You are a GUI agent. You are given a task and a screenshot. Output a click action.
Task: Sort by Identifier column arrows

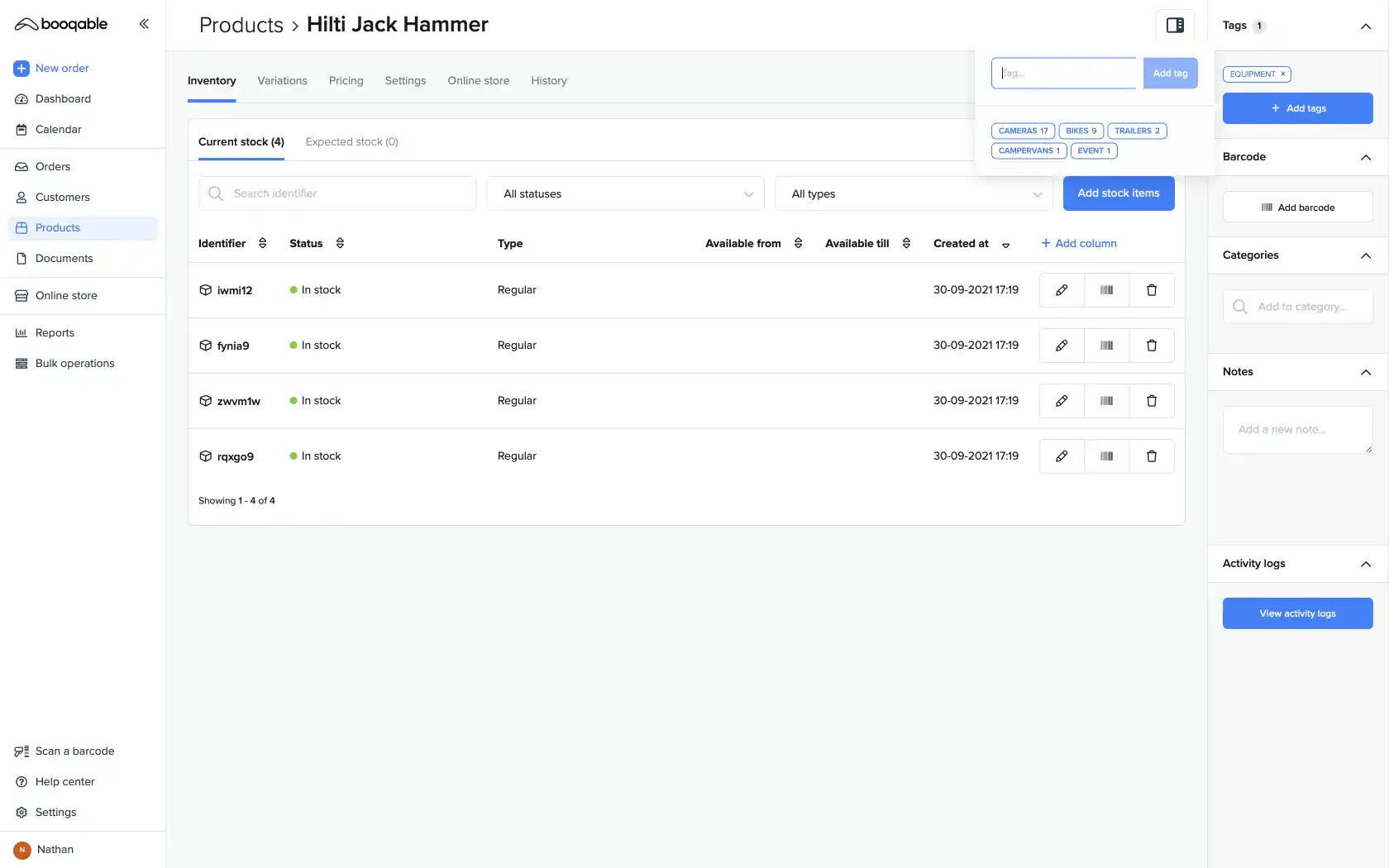[263, 243]
